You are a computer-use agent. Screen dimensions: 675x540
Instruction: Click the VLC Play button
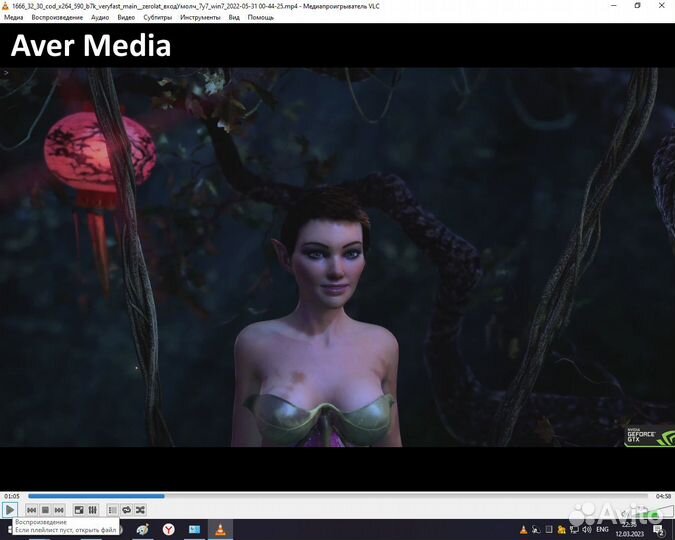click(x=9, y=510)
